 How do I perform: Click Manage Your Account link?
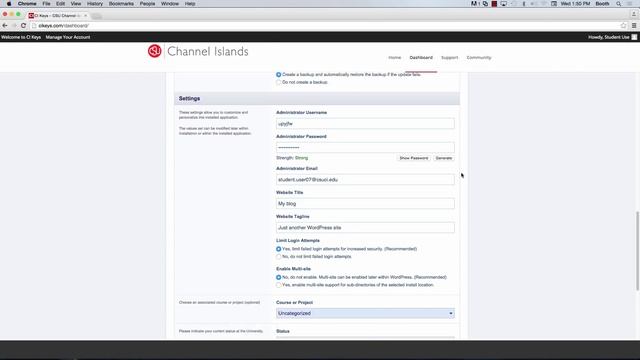[68, 37]
